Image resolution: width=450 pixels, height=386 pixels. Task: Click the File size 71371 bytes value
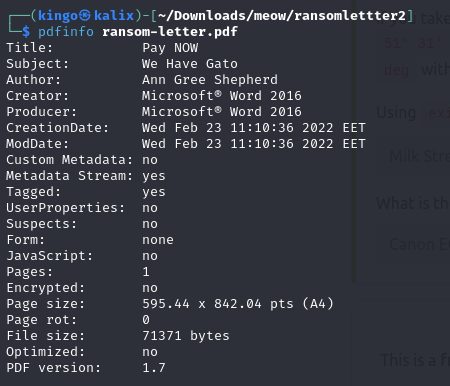pyautogui.click(x=186, y=336)
